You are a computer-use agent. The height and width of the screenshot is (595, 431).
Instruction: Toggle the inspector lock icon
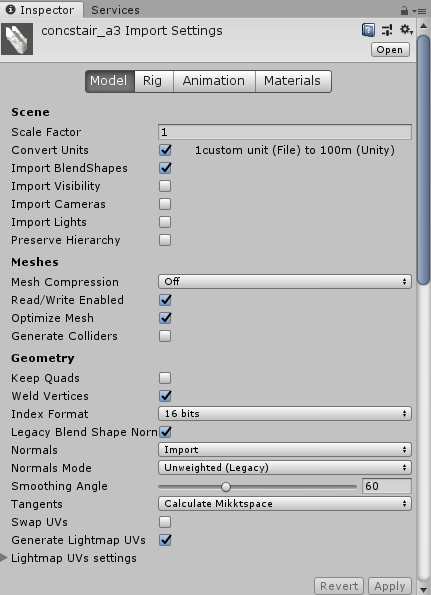404,11
